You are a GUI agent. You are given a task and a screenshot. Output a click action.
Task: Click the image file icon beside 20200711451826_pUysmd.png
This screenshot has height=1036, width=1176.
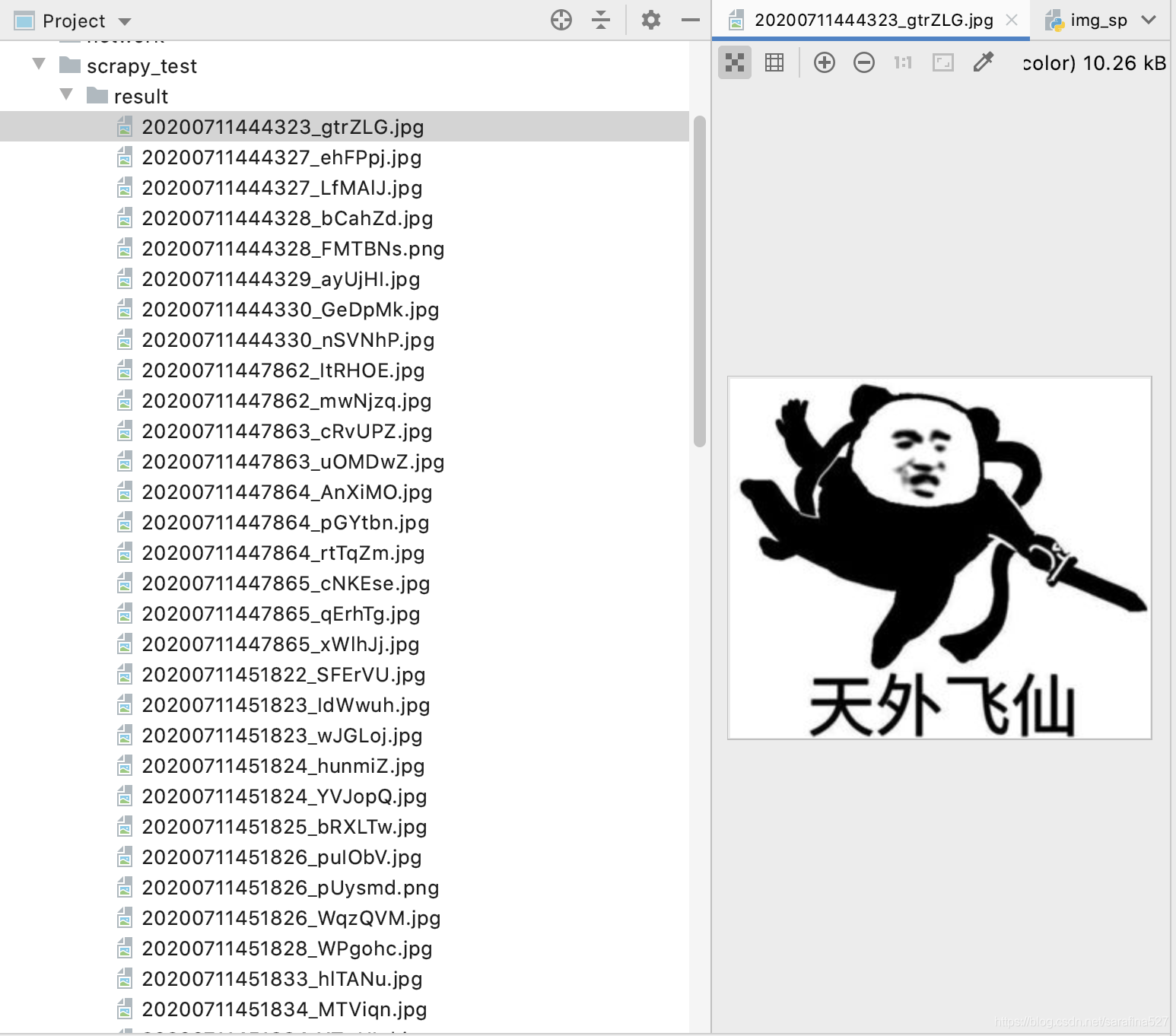[125, 887]
